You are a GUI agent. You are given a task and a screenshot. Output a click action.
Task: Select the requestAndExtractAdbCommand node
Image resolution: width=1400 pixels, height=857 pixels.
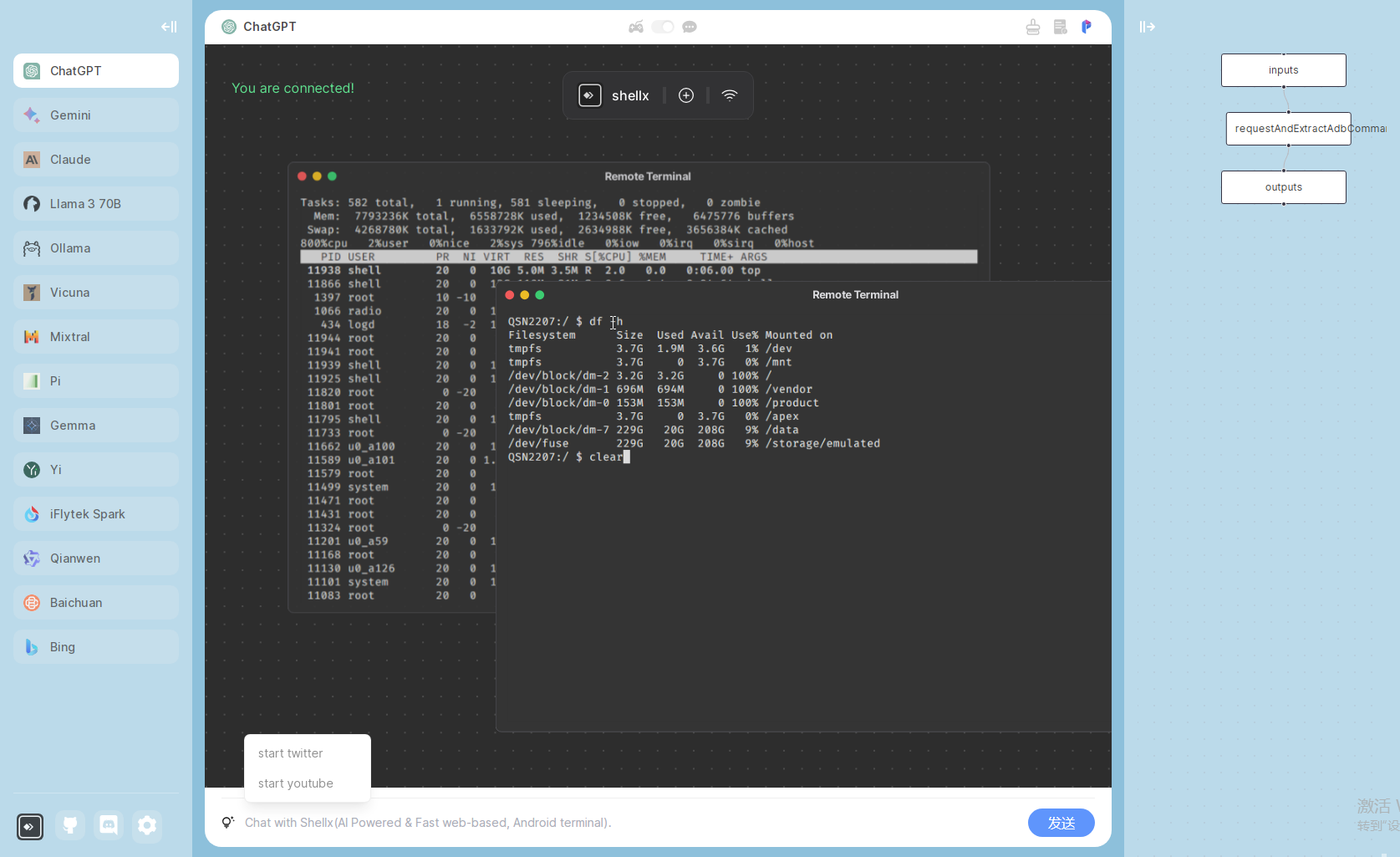(x=1289, y=129)
